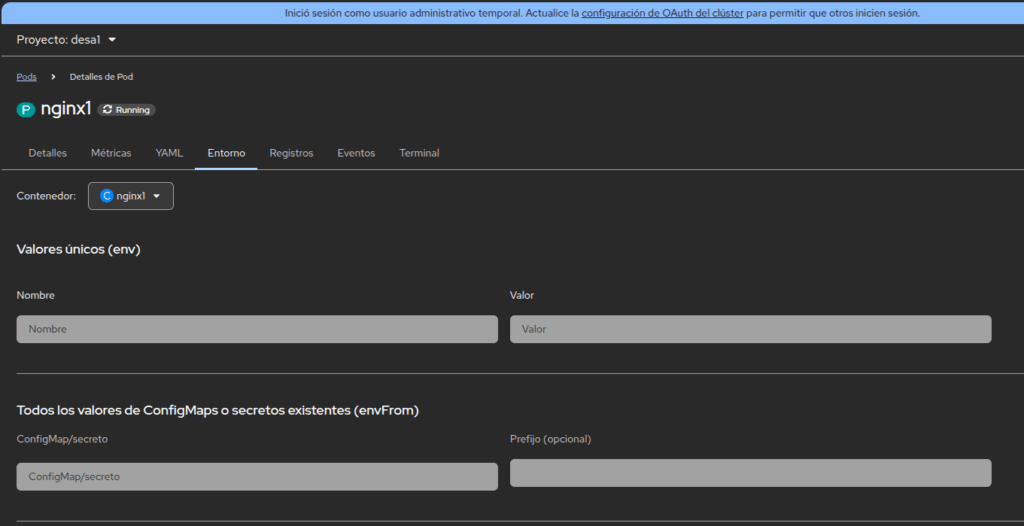Focus the Nombre env variable field
1024x526 pixels.
[x=257, y=329]
